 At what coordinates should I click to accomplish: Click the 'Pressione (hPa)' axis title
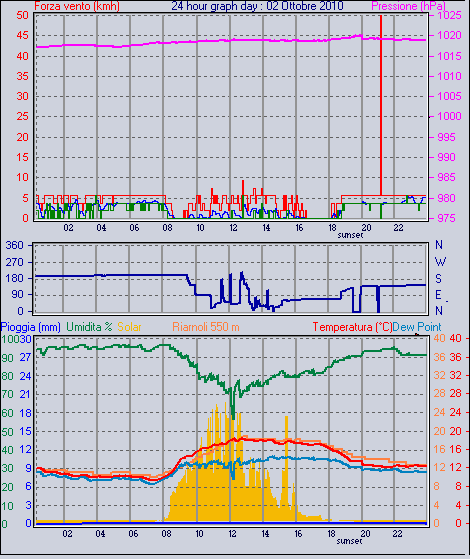(408, 6)
